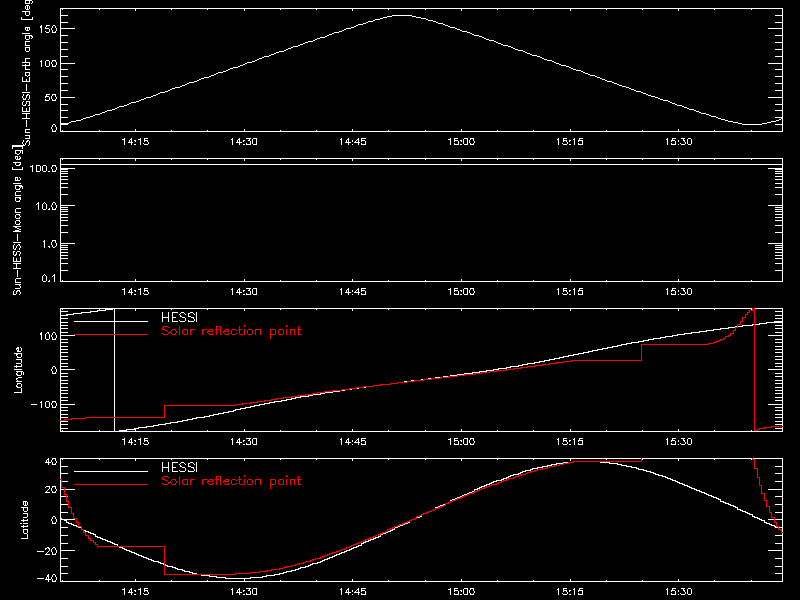Choose 15:30 label under Longitude plot
The height and width of the screenshot is (600, 800).
tap(679, 442)
